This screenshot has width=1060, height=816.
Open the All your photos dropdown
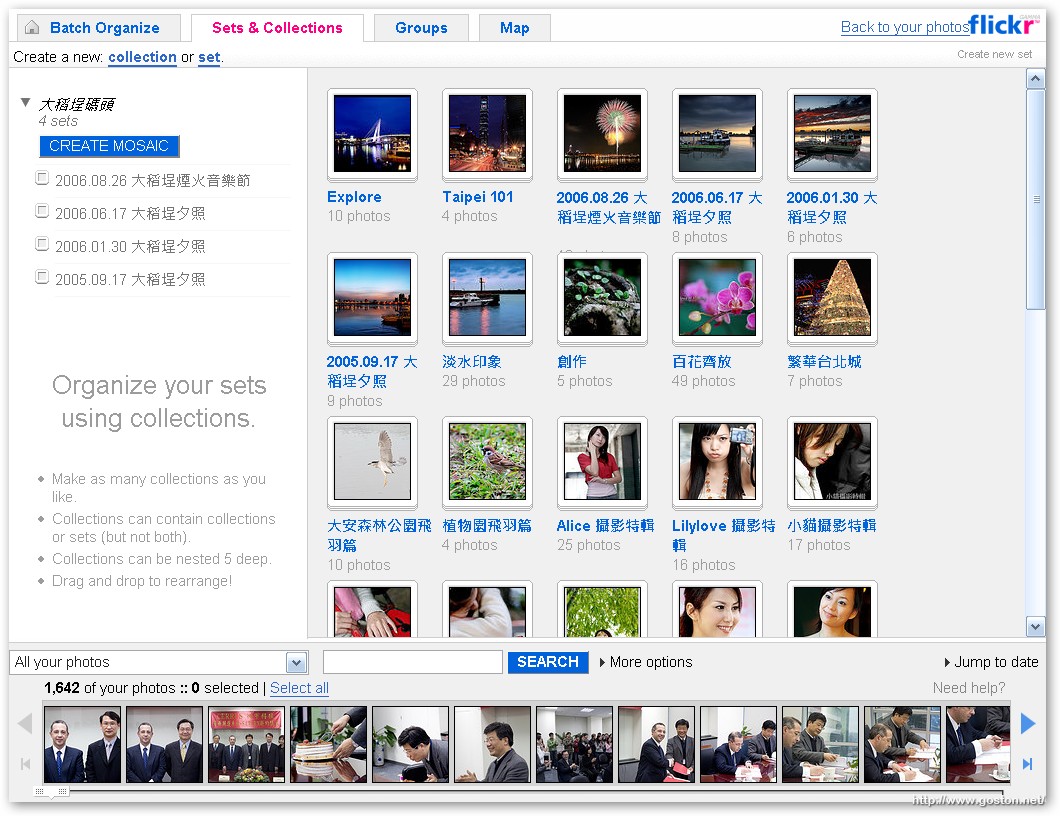[296, 663]
